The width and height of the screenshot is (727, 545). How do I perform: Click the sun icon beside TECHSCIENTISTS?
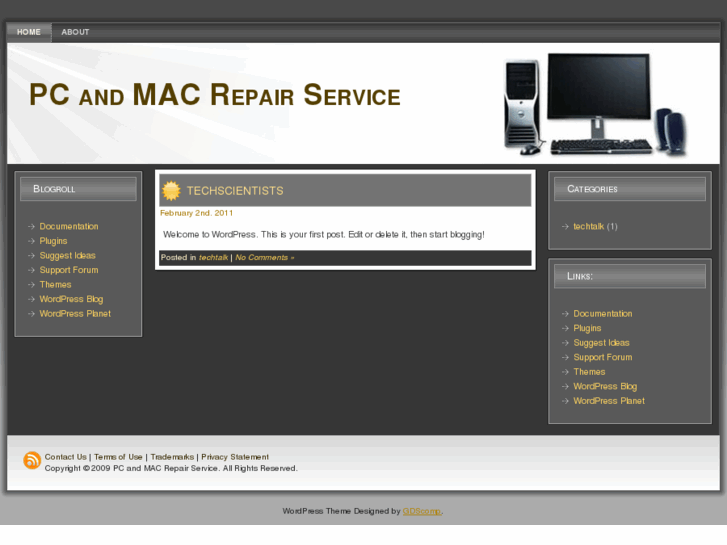[x=171, y=191]
